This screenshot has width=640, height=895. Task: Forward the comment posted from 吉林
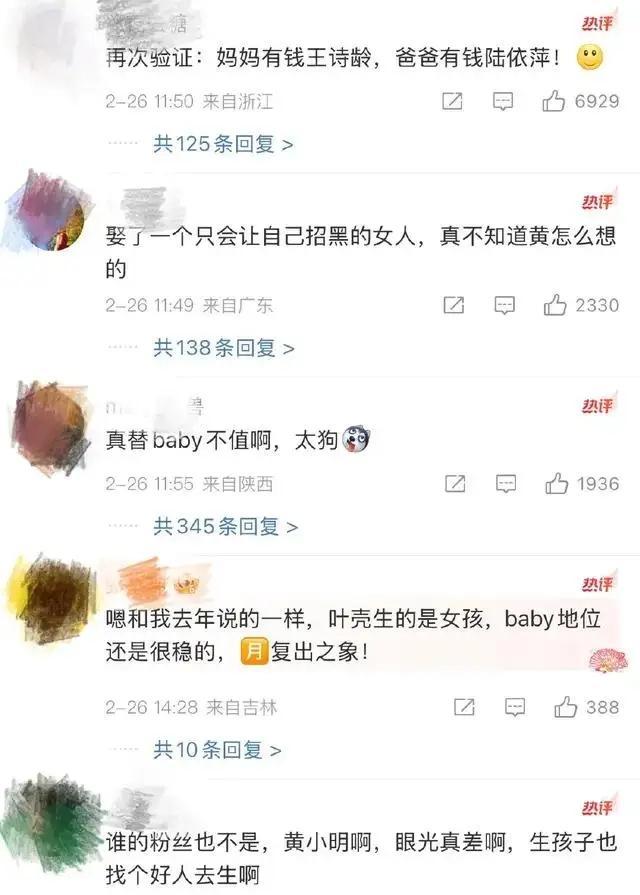(464, 708)
